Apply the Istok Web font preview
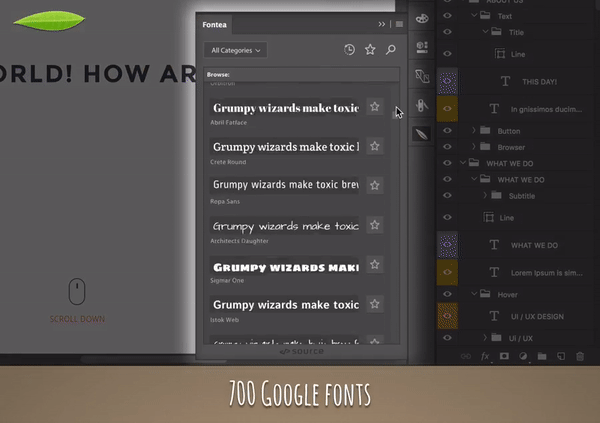The height and width of the screenshot is (423, 600). pos(285,305)
